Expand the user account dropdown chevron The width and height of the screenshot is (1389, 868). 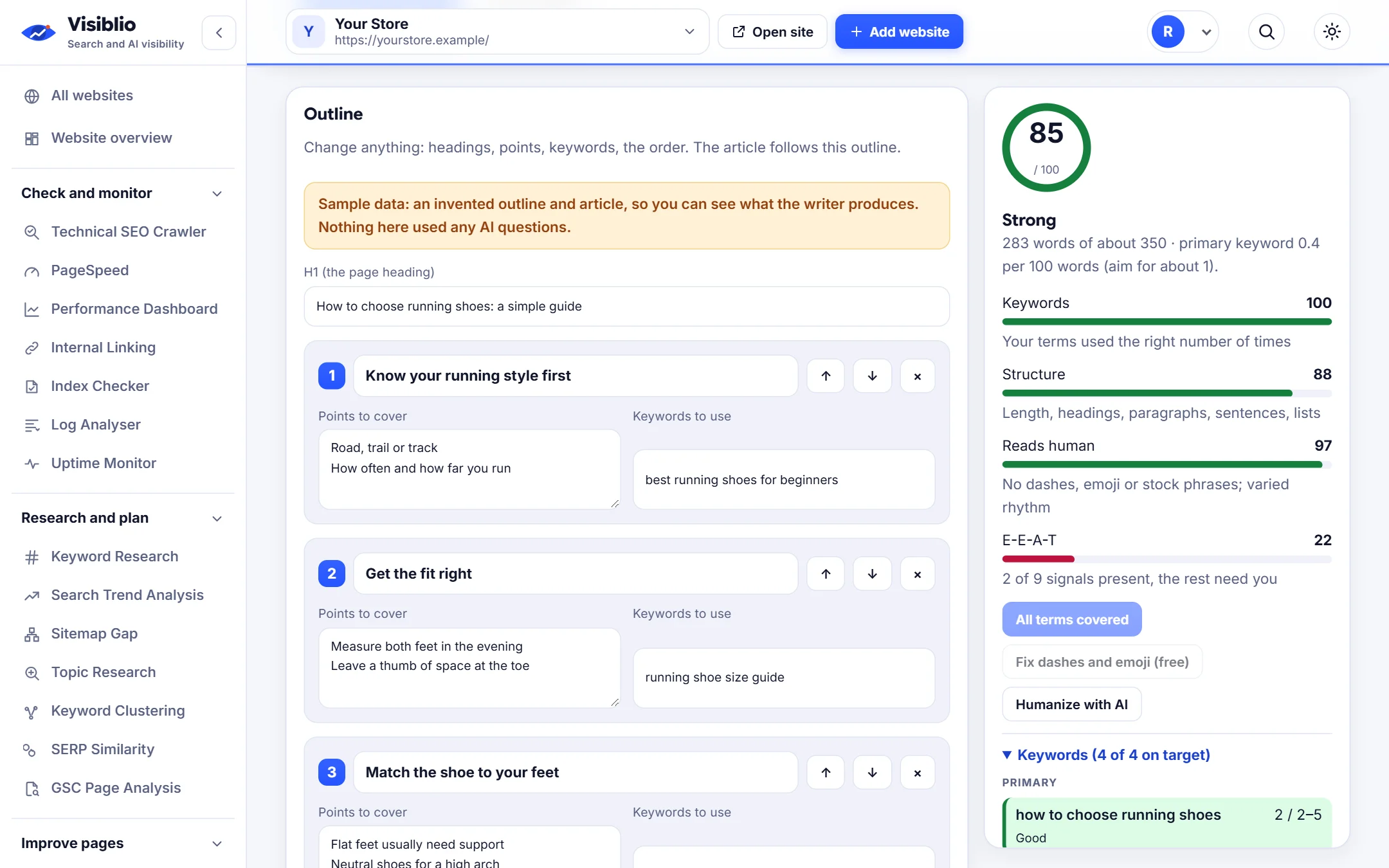coord(1206,32)
